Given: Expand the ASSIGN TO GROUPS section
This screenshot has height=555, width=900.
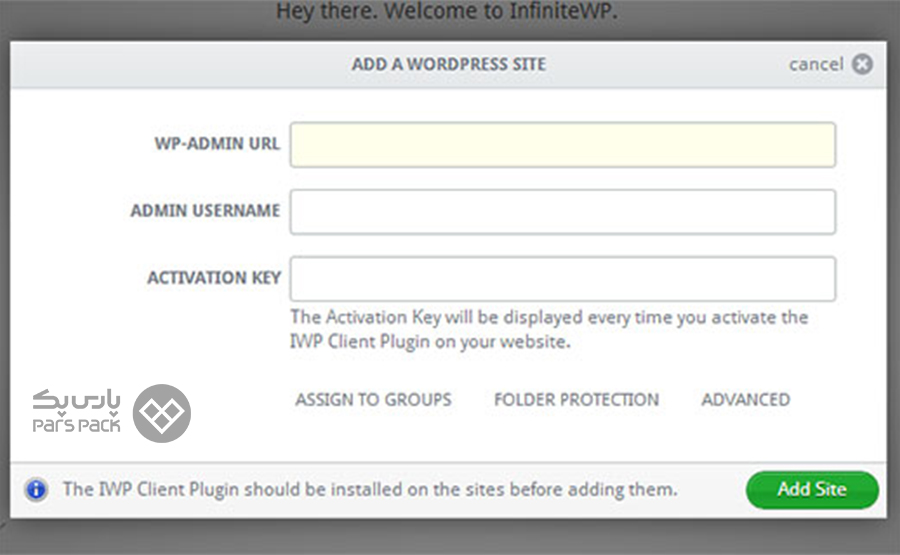Looking at the screenshot, I should [x=374, y=399].
